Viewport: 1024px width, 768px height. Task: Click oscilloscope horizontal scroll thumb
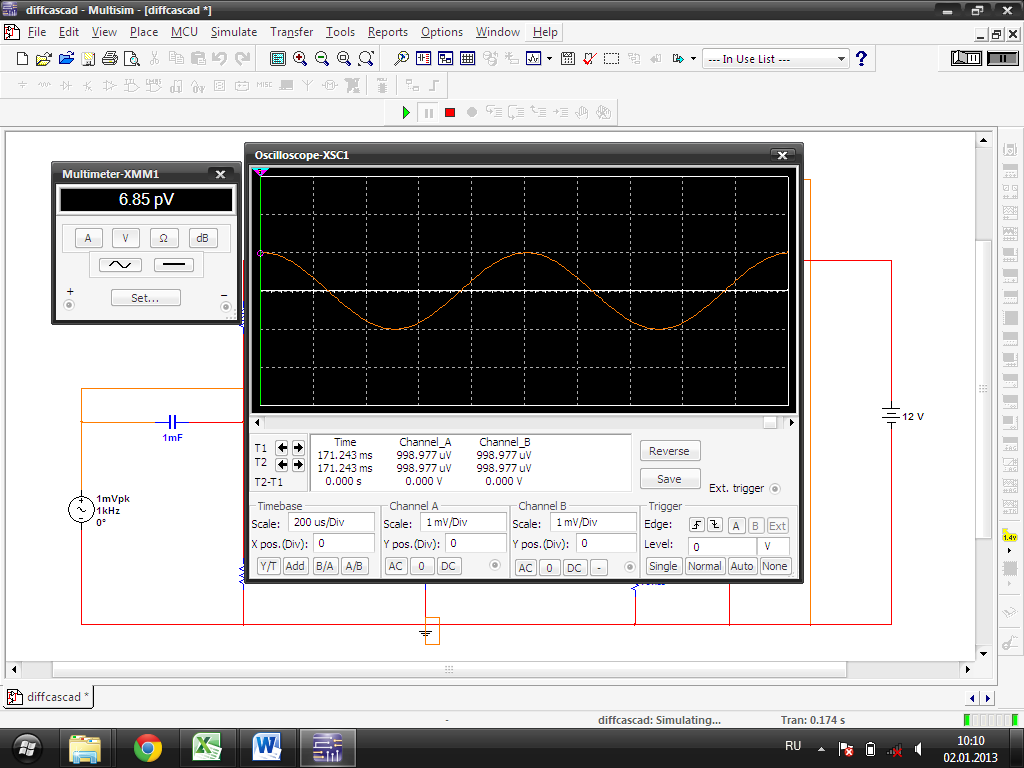[x=770, y=423]
